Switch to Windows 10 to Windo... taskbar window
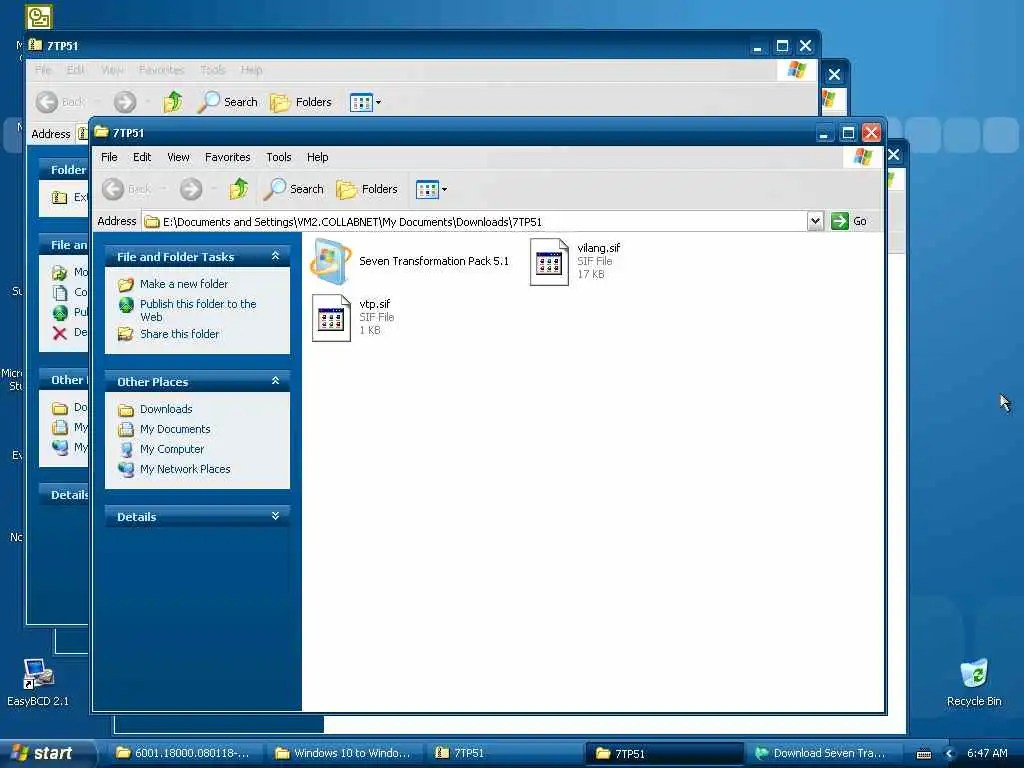 coord(344,753)
